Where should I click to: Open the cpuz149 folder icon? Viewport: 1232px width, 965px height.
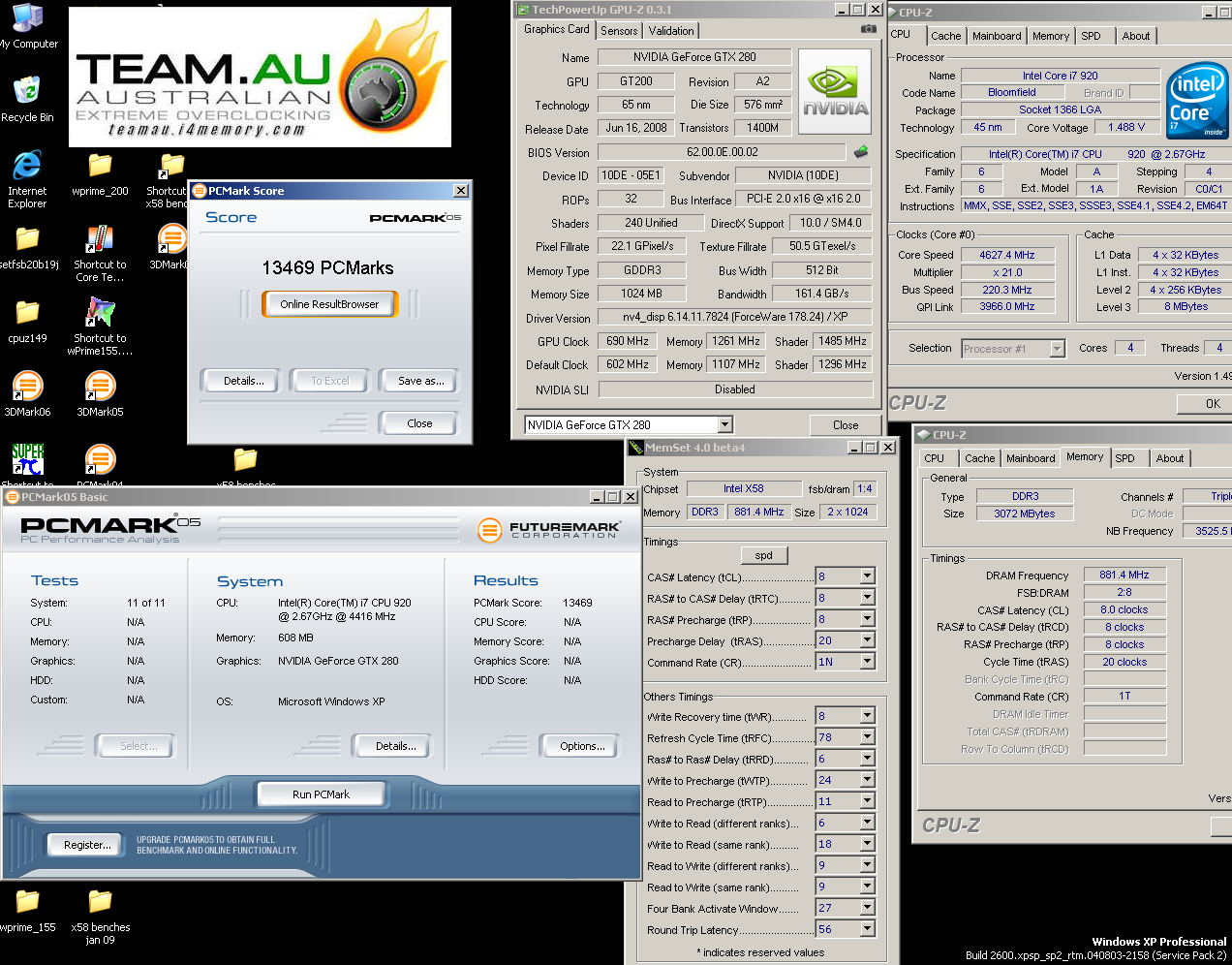(27, 321)
